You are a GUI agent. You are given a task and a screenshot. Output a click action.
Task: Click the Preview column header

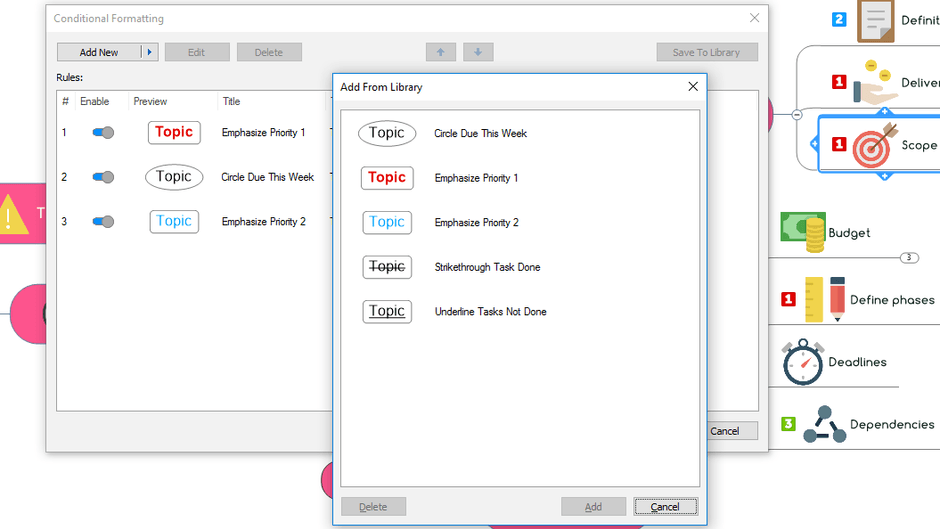coord(150,101)
